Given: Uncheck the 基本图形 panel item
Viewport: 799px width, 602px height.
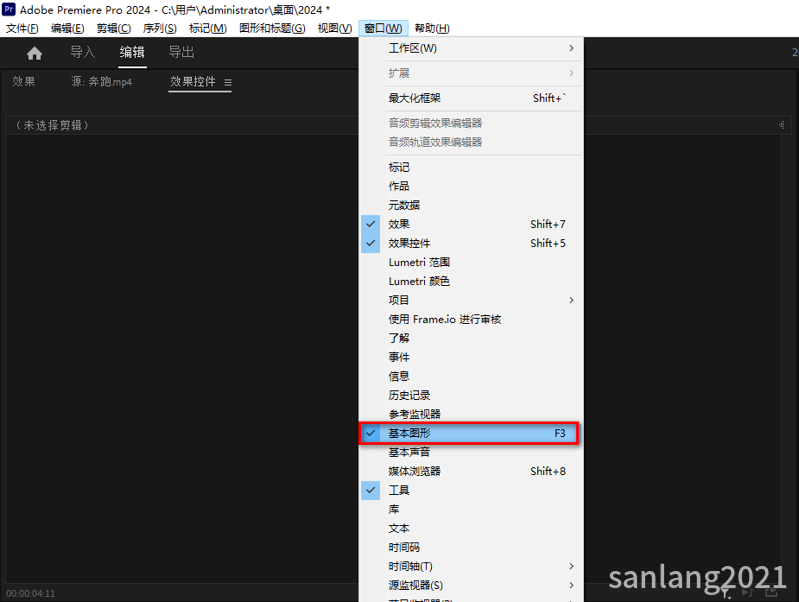Looking at the screenshot, I should coord(469,433).
